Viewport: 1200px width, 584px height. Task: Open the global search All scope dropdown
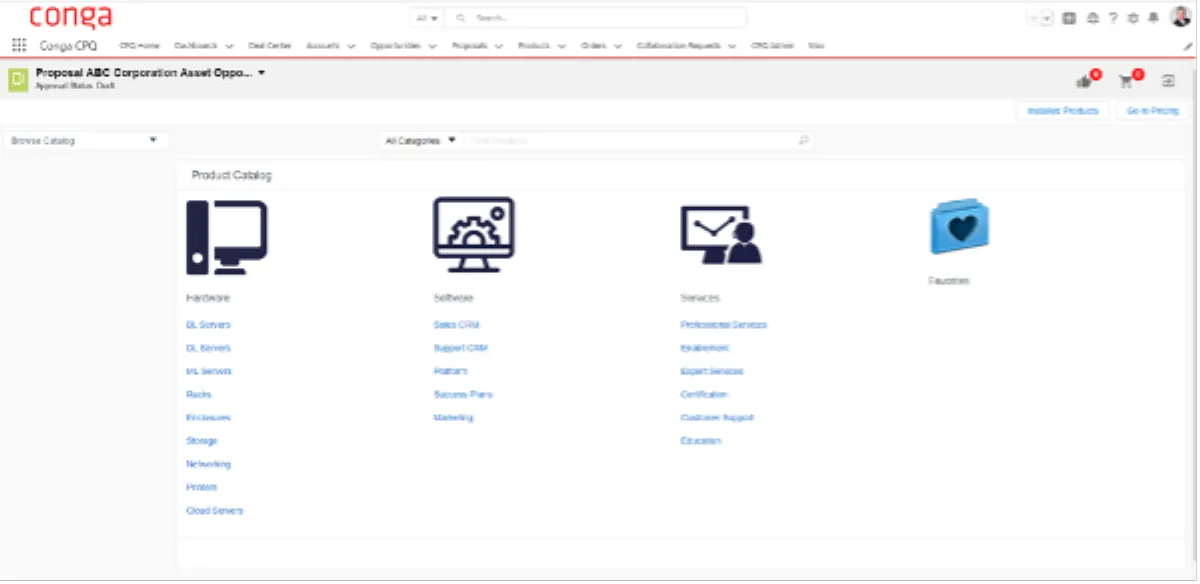point(428,18)
